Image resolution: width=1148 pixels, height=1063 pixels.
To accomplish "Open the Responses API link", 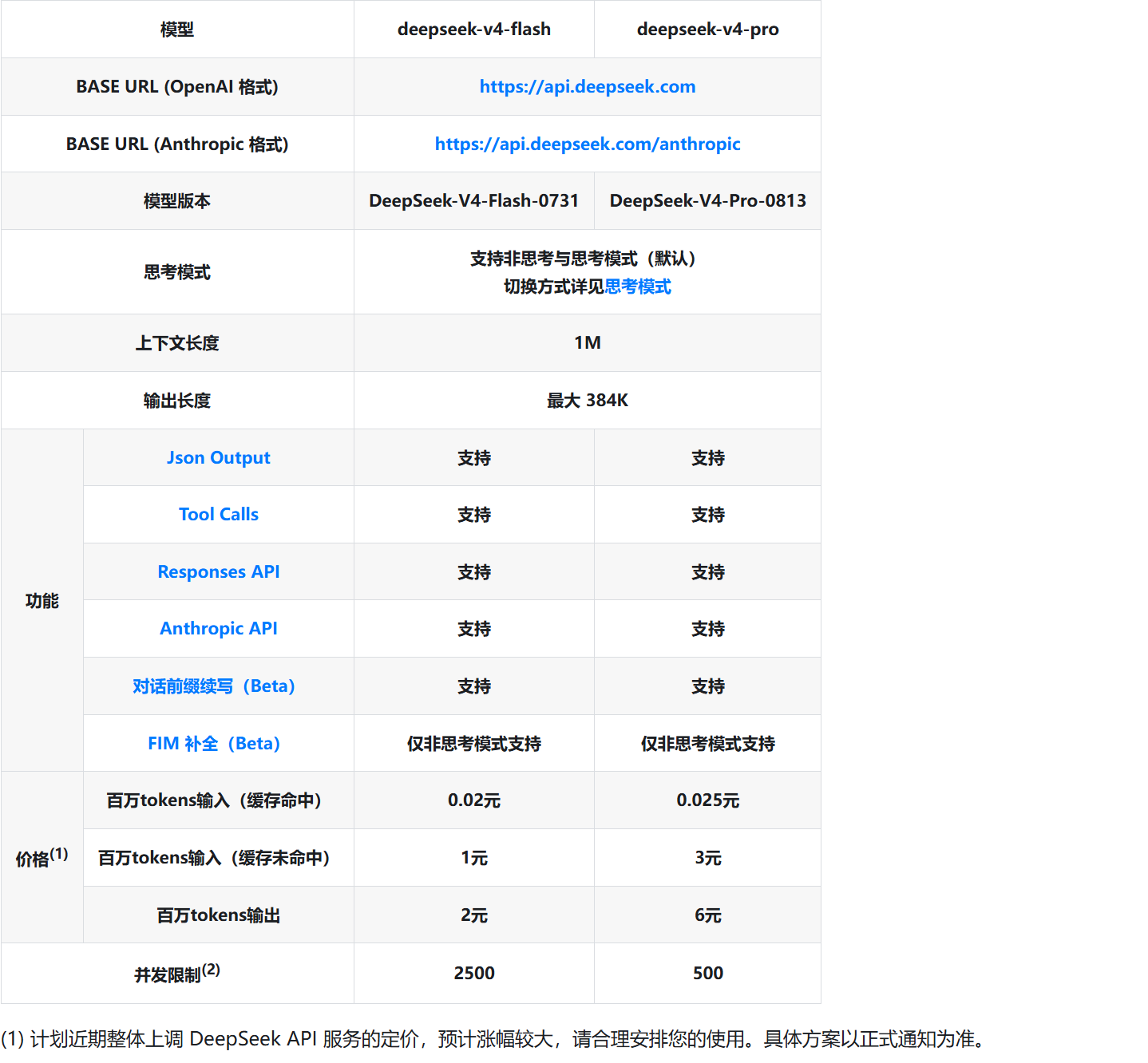I will tap(219, 571).
